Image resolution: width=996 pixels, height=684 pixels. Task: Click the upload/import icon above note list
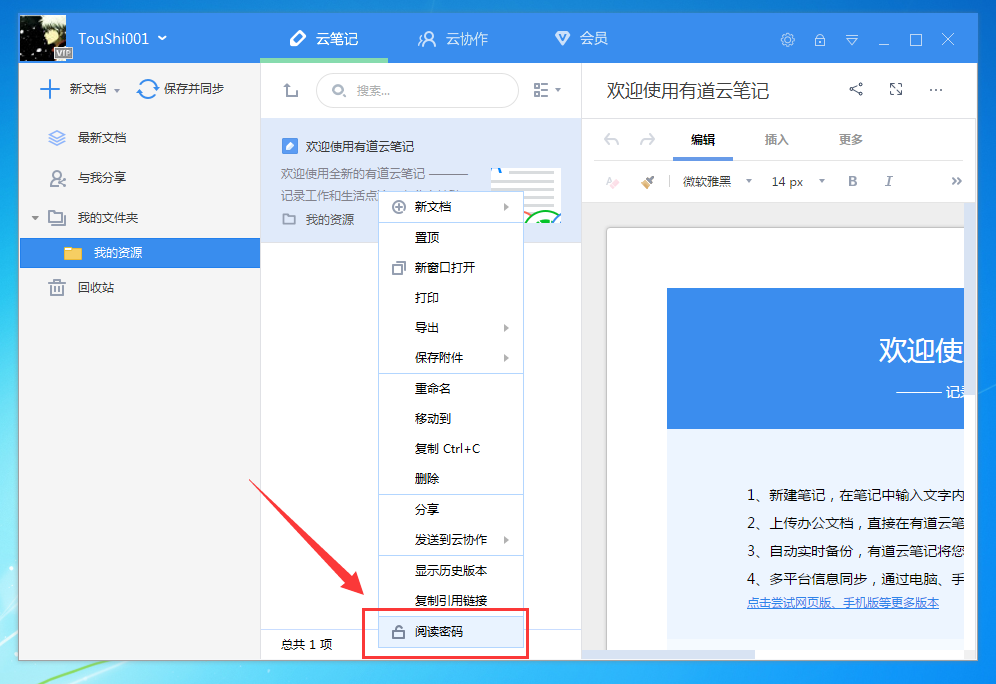(290, 90)
